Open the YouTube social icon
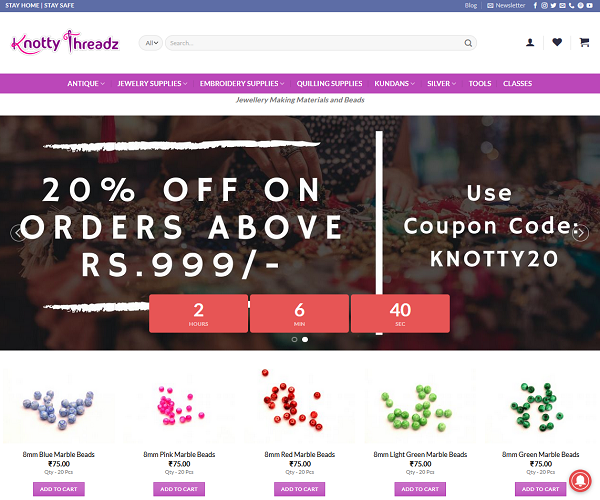The width and height of the screenshot is (600, 500). [x=589, y=5]
